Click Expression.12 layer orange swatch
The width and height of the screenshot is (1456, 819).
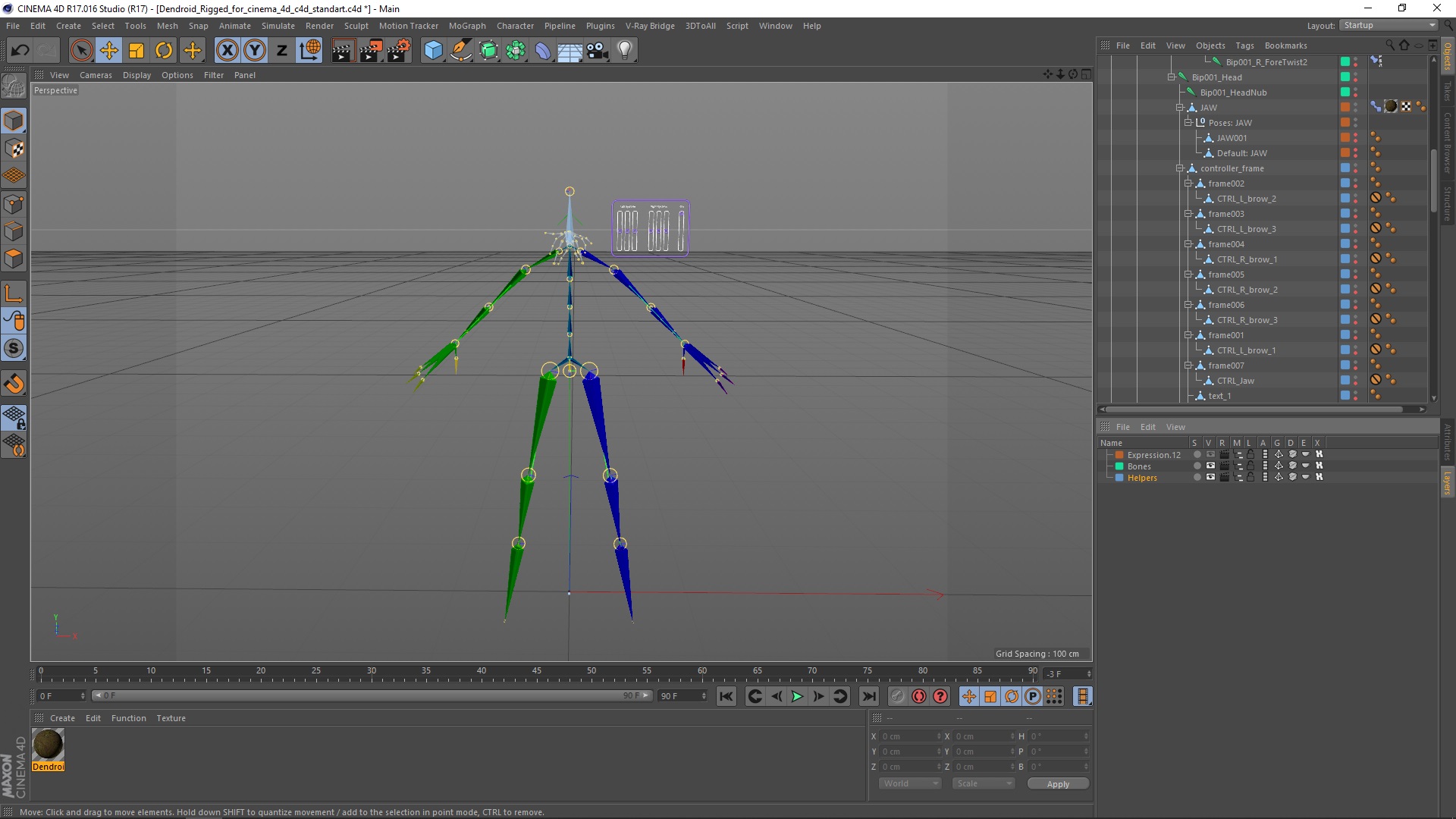(1119, 455)
